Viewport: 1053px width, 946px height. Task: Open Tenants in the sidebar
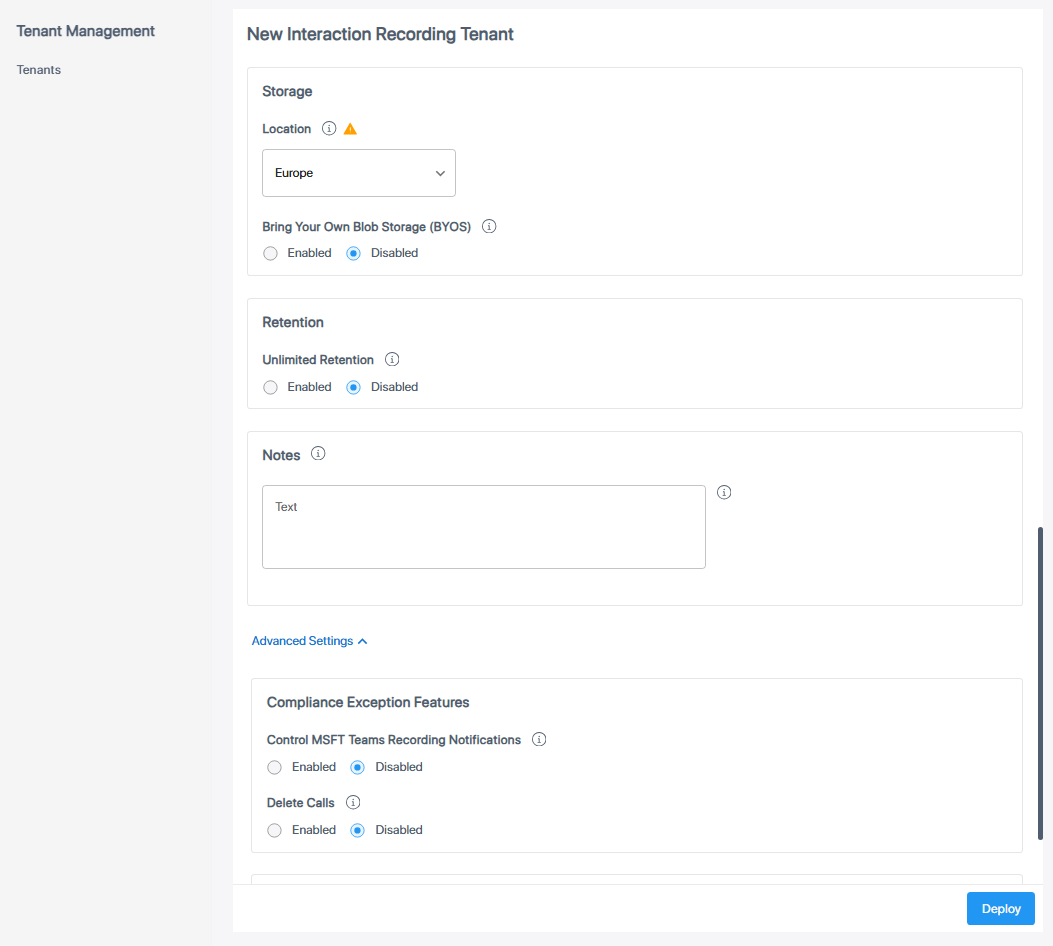click(39, 70)
